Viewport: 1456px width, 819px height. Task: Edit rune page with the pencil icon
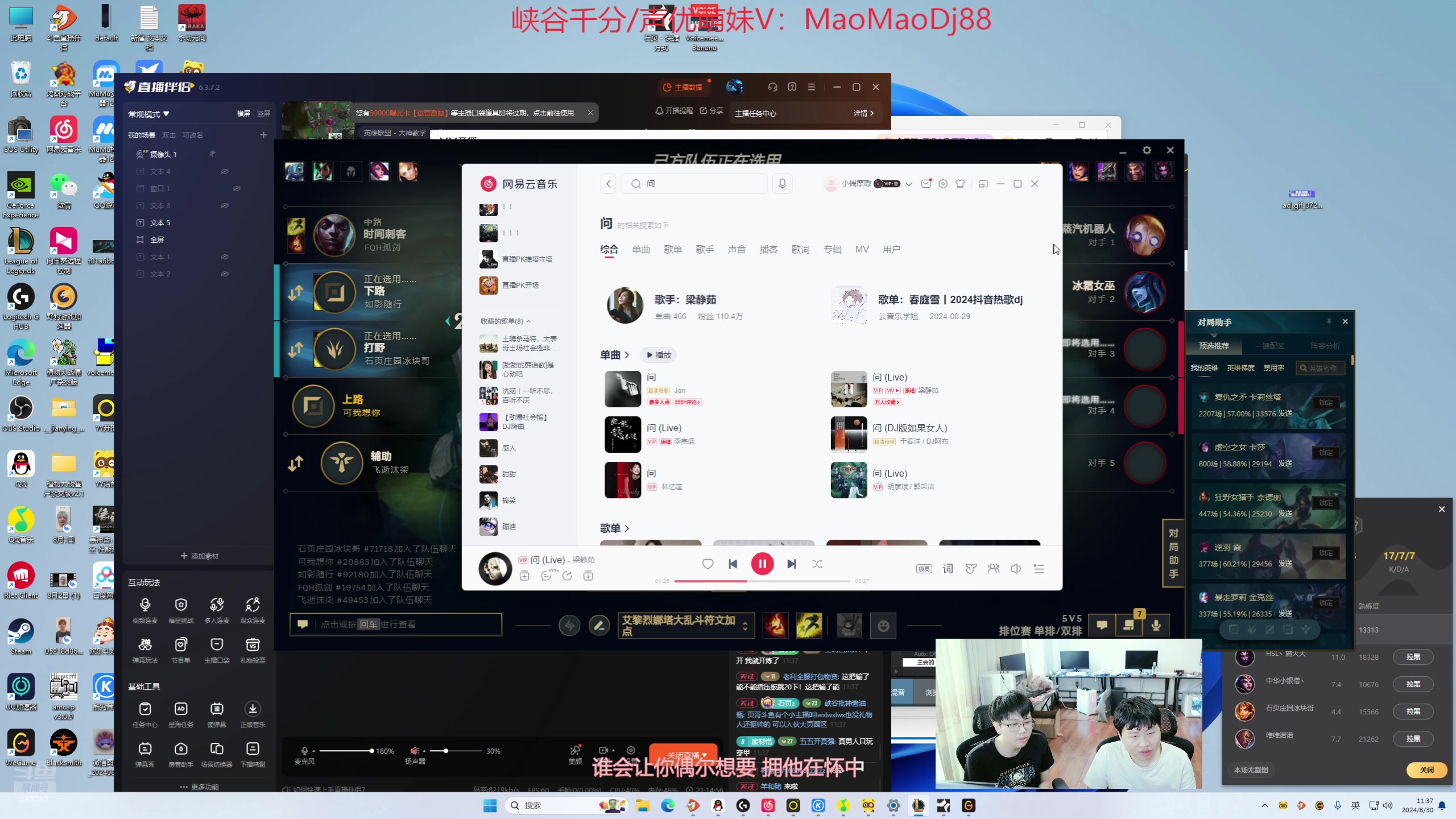tap(599, 626)
